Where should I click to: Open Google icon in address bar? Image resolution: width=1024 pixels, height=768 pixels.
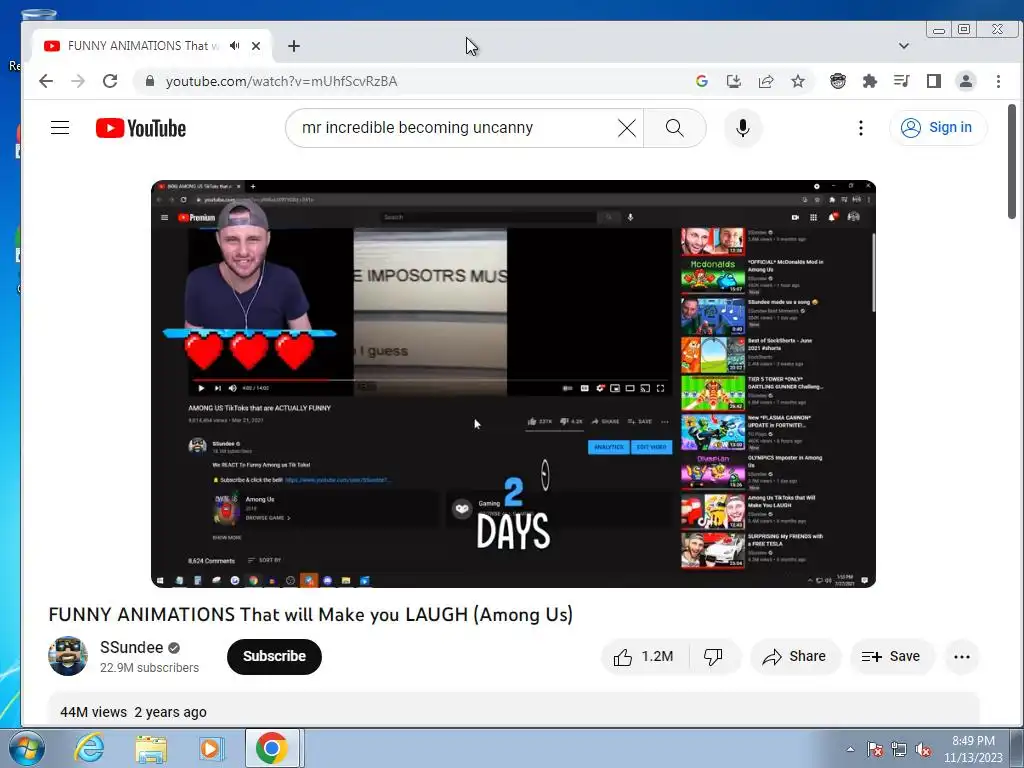(x=702, y=81)
